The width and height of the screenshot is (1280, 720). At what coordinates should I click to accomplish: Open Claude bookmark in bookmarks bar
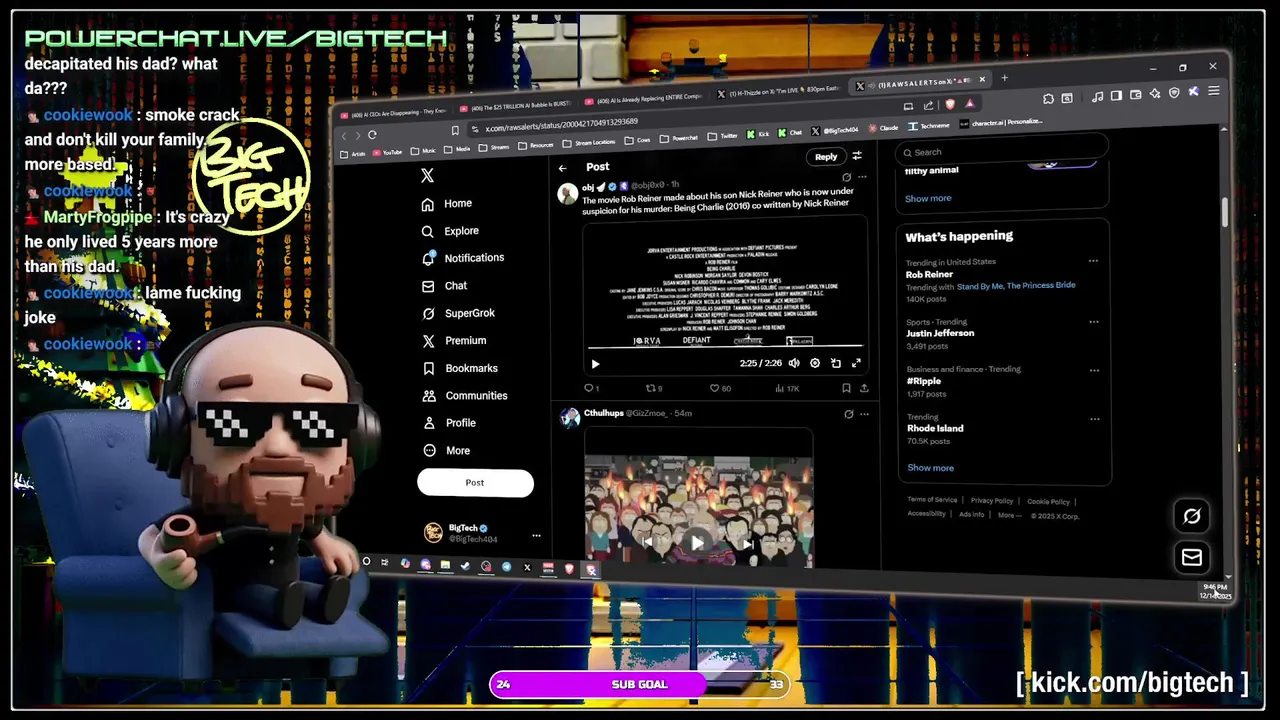point(884,128)
